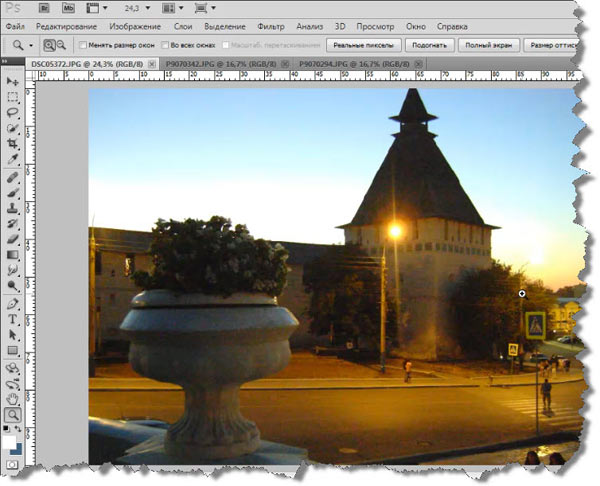Open the Фильтр menu
The height and width of the screenshot is (486, 600).
pyautogui.click(x=271, y=26)
